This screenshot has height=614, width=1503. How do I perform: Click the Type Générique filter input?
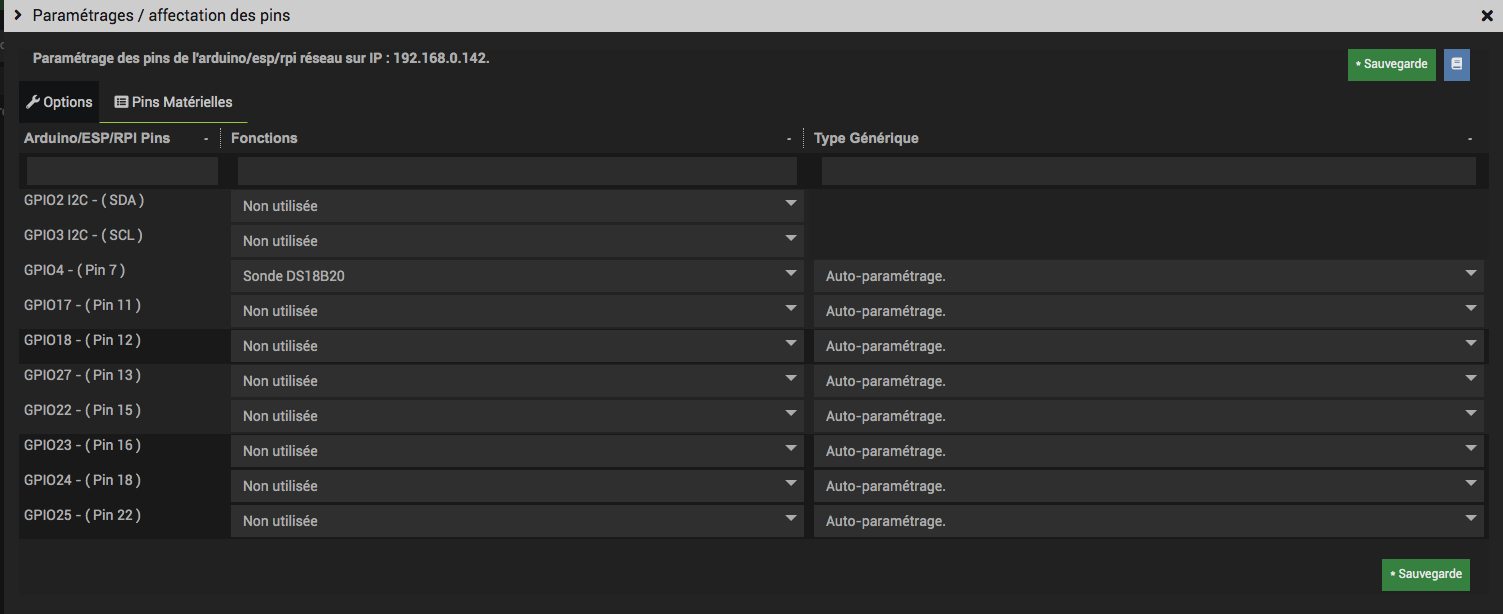click(x=1148, y=171)
